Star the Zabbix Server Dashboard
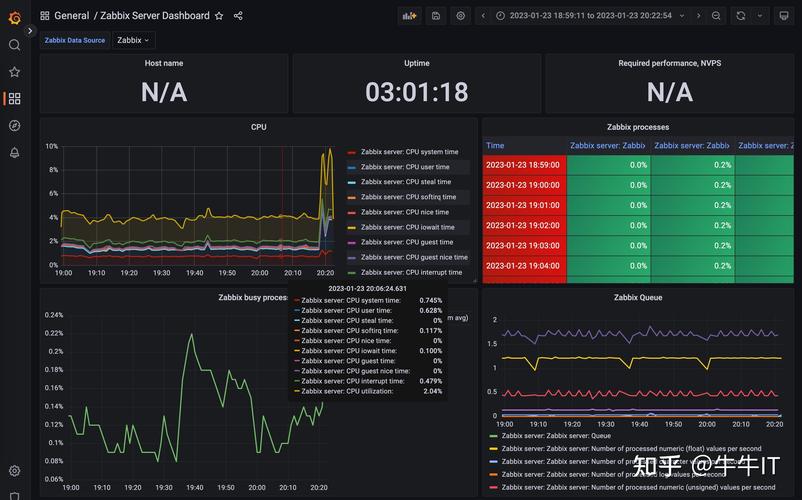Image resolution: width=802 pixels, height=500 pixels. (219, 16)
